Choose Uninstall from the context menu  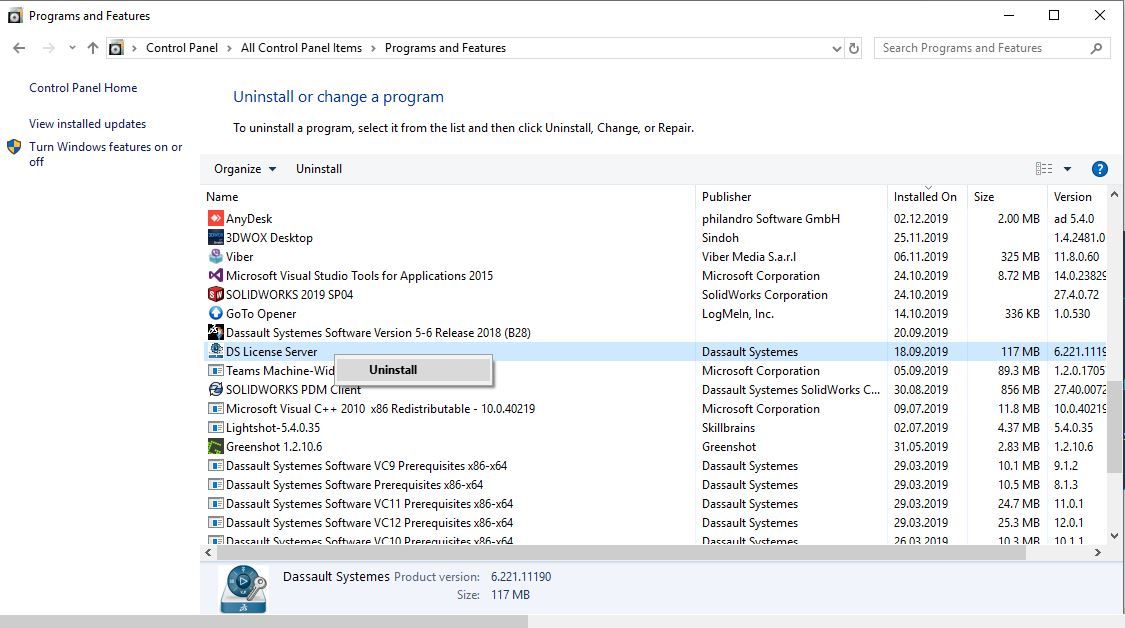click(x=393, y=370)
